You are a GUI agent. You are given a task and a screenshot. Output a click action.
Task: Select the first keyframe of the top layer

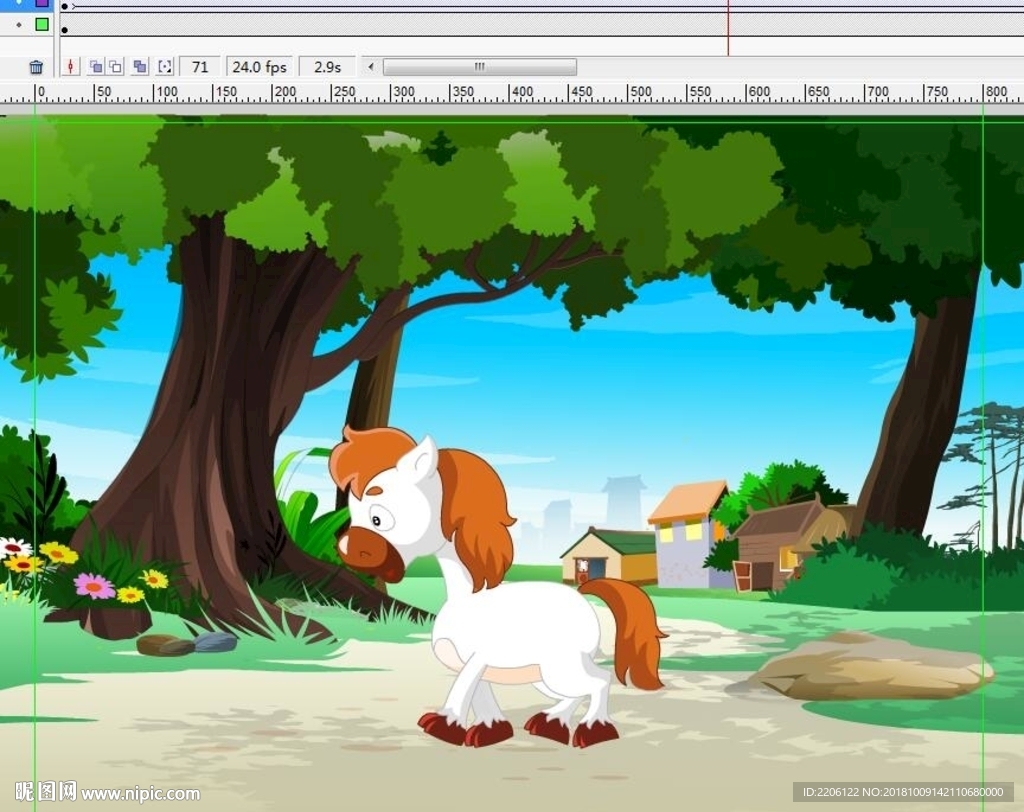65,6
